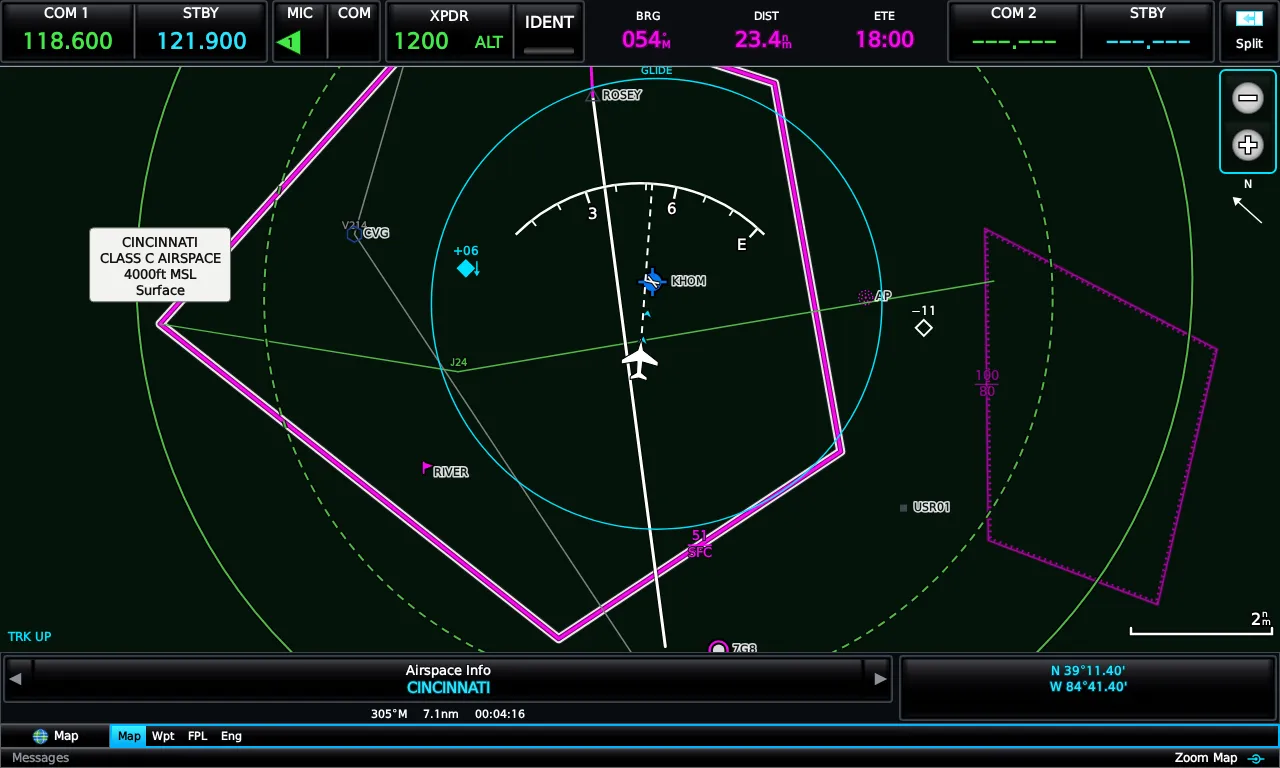Viewport: 1280px width, 768px height.
Task: Select the RIVER flag waypoint
Action: tap(427, 468)
